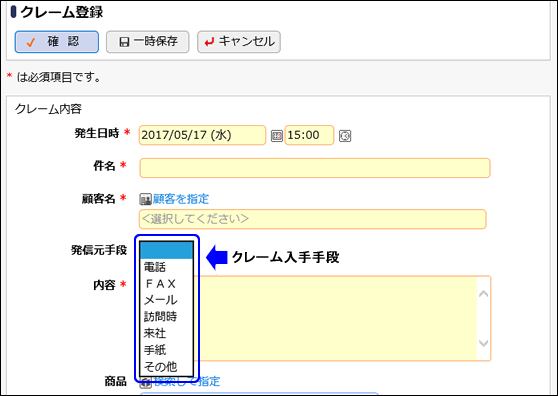The height and width of the screenshot is (396, 558).
Task: Click the 発生日時 date input field
Action: pyautogui.click(x=202, y=135)
